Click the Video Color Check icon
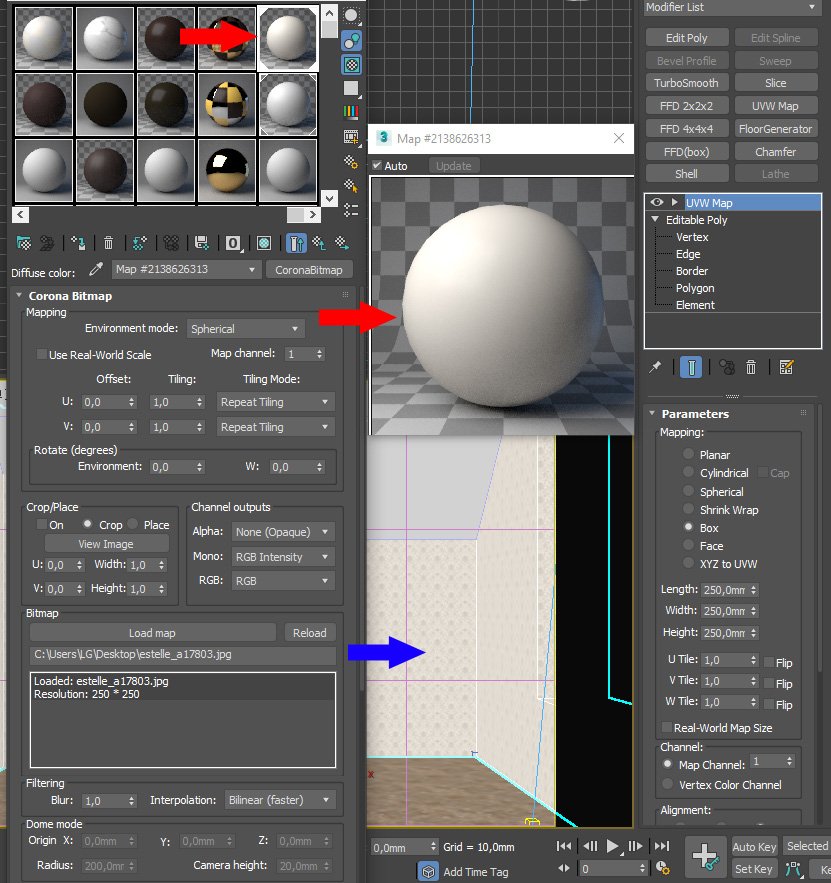Image resolution: width=831 pixels, height=883 pixels. pyautogui.click(x=351, y=112)
